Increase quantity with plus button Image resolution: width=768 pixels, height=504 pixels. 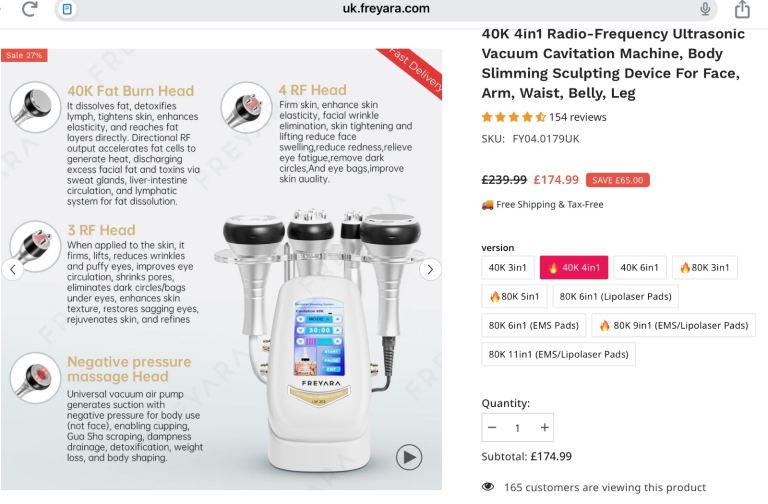pyautogui.click(x=544, y=427)
